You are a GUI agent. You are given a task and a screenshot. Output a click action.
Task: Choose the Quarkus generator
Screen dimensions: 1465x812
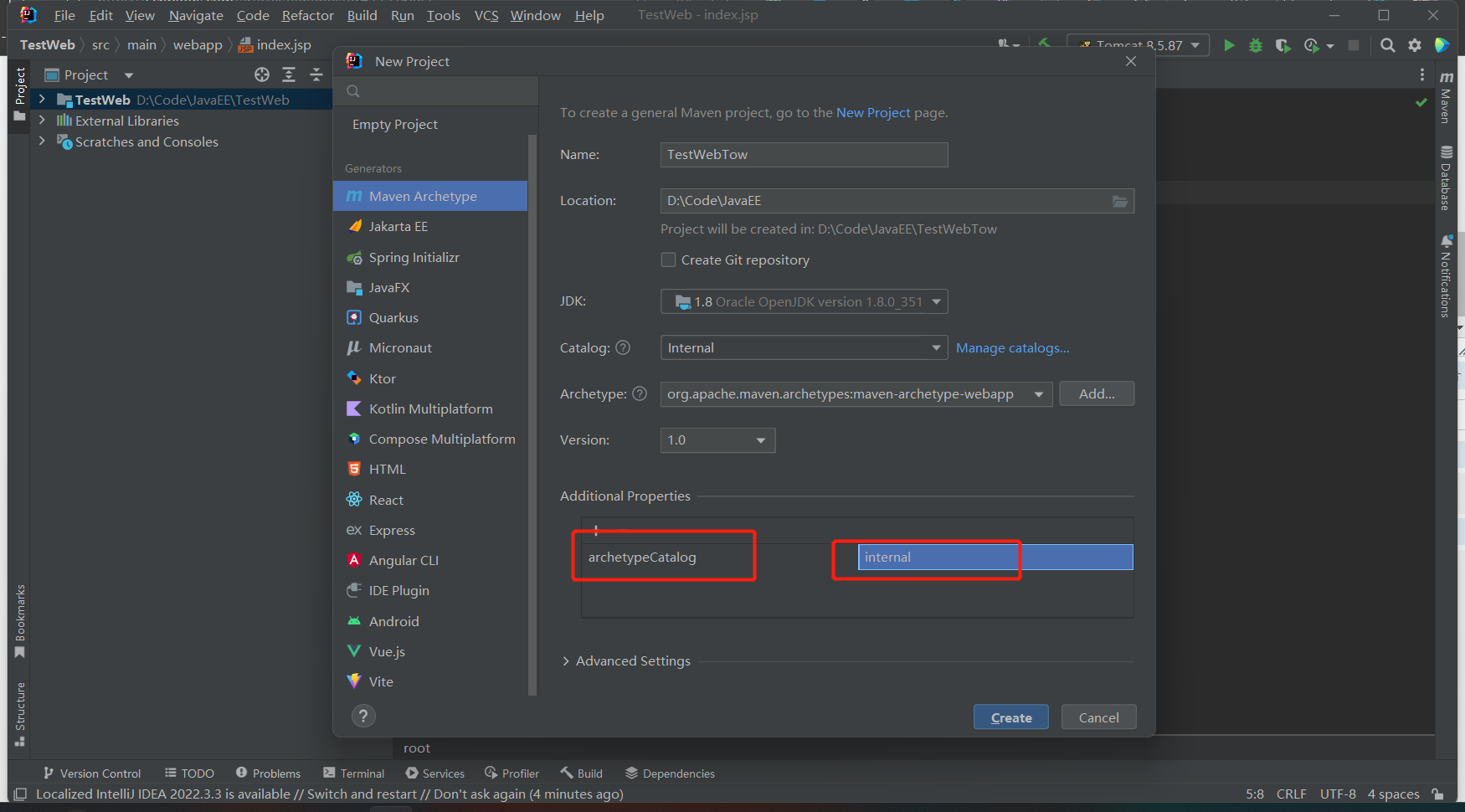[430, 317]
